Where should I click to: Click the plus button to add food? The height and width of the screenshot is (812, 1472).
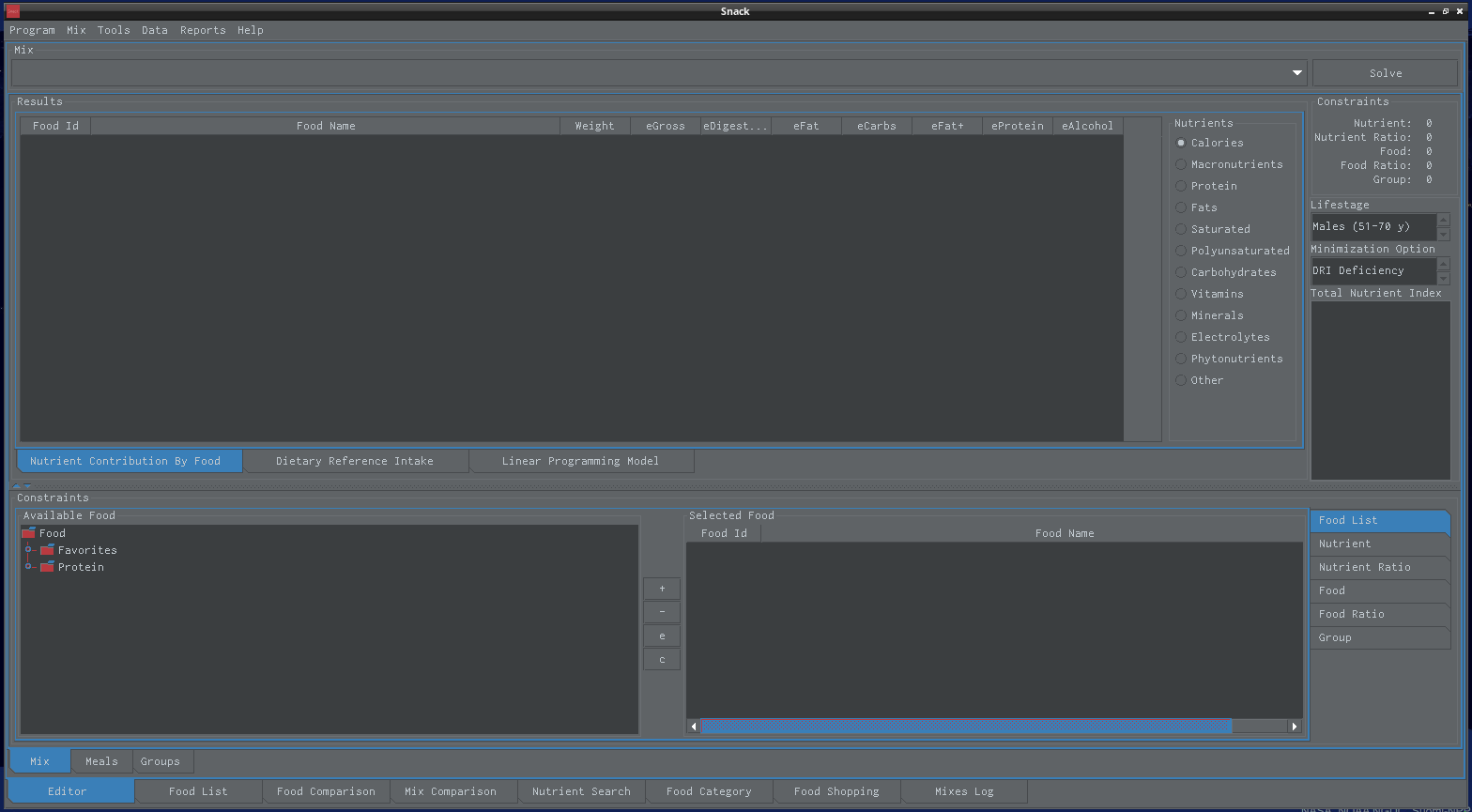coord(662,589)
